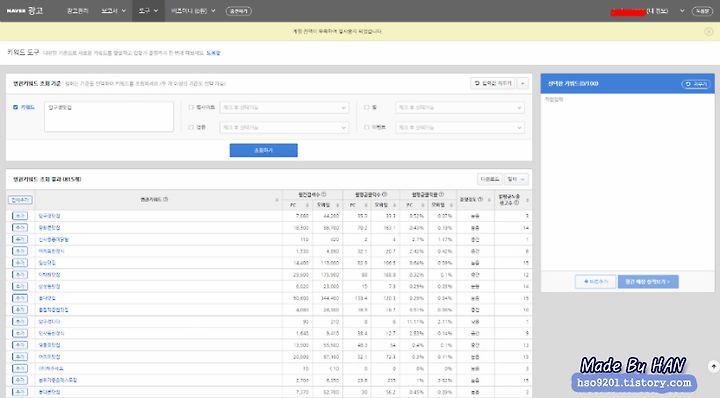Add keyword row with 173,900 mobile searches
Screen dimensions: 720x398
click(x=20, y=275)
